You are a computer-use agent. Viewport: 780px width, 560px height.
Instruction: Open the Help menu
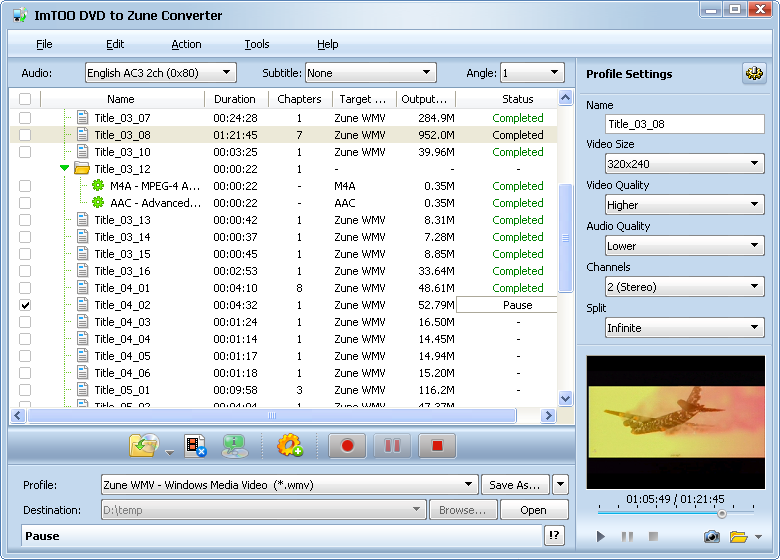327,44
